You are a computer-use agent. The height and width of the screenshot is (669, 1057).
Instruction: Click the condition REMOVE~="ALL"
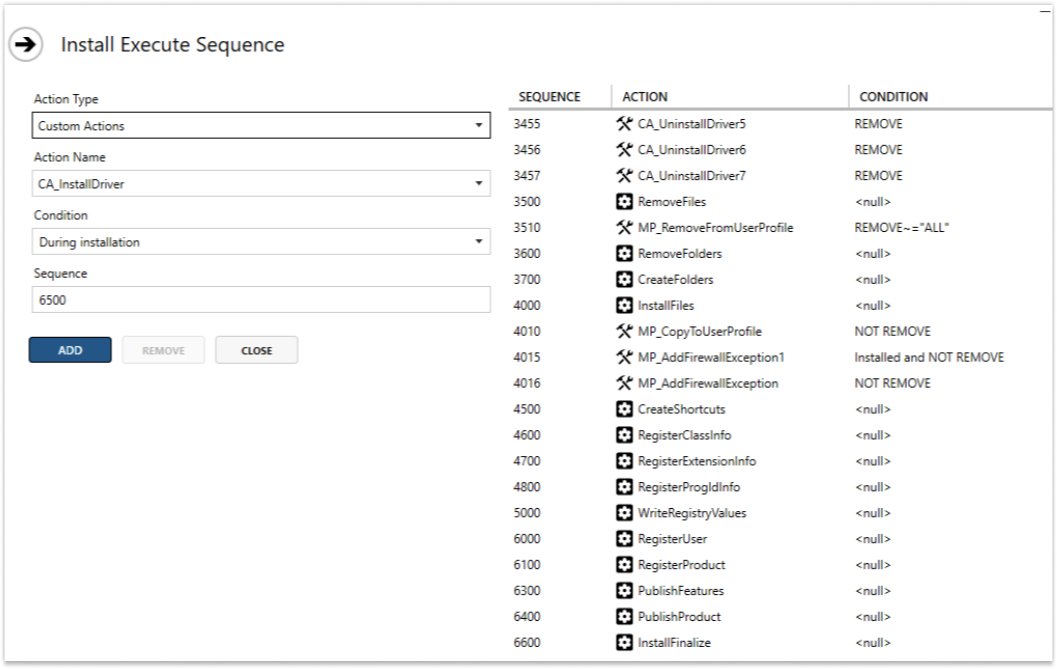(x=901, y=228)
